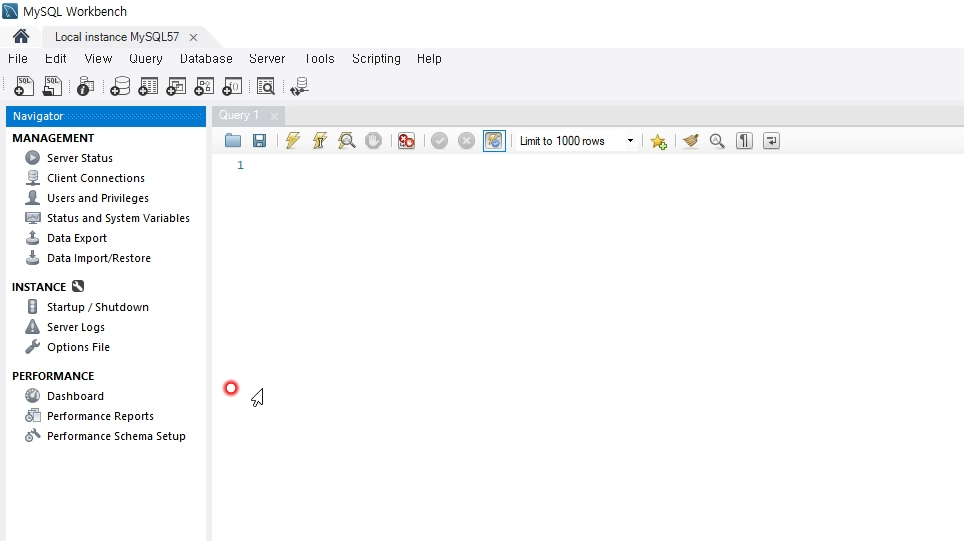
Task: Open an SQL script file icon in main toolbar
Action: (52, 86)
